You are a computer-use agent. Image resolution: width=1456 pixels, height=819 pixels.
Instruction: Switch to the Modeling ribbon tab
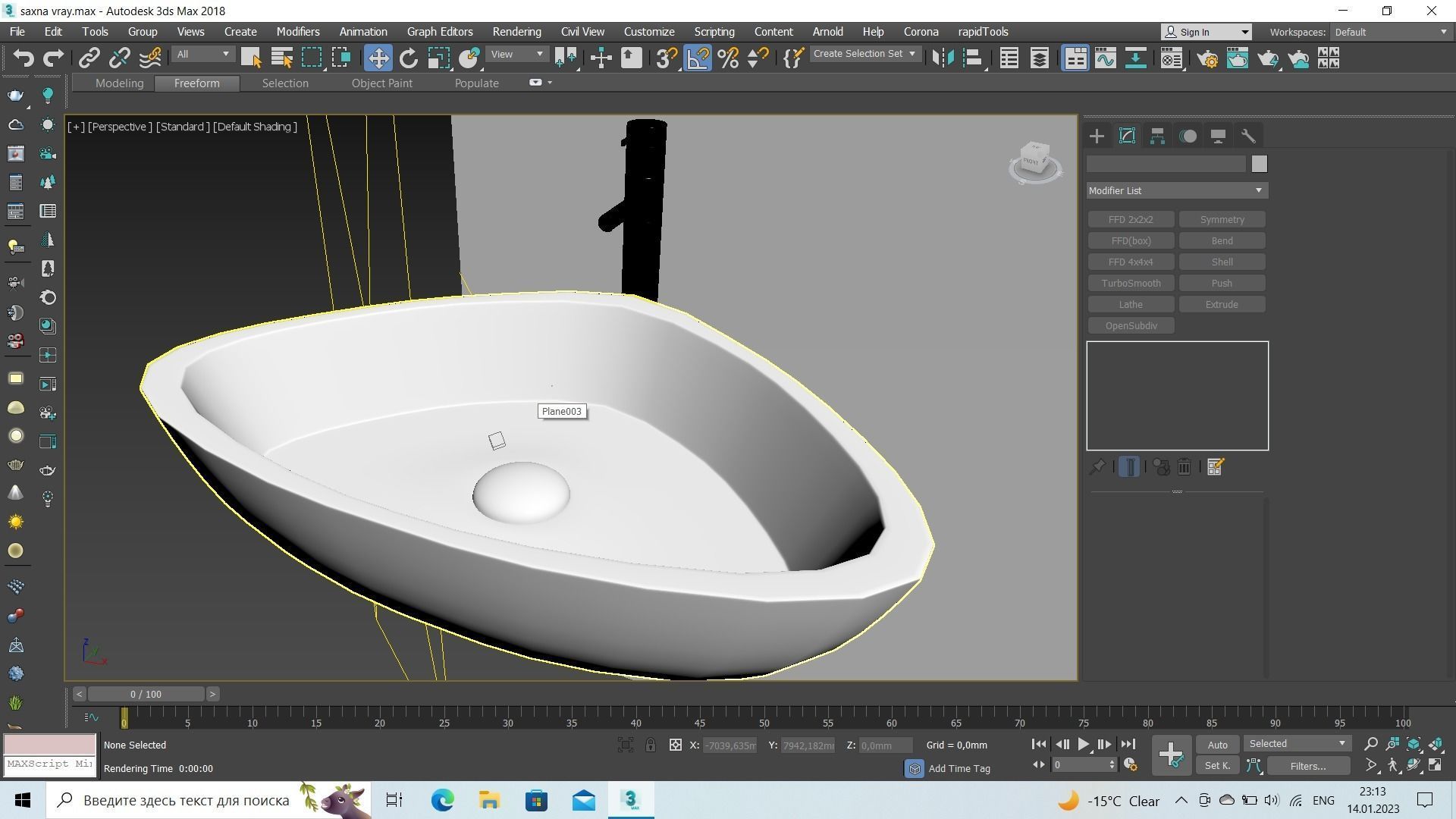pos(119,83)
